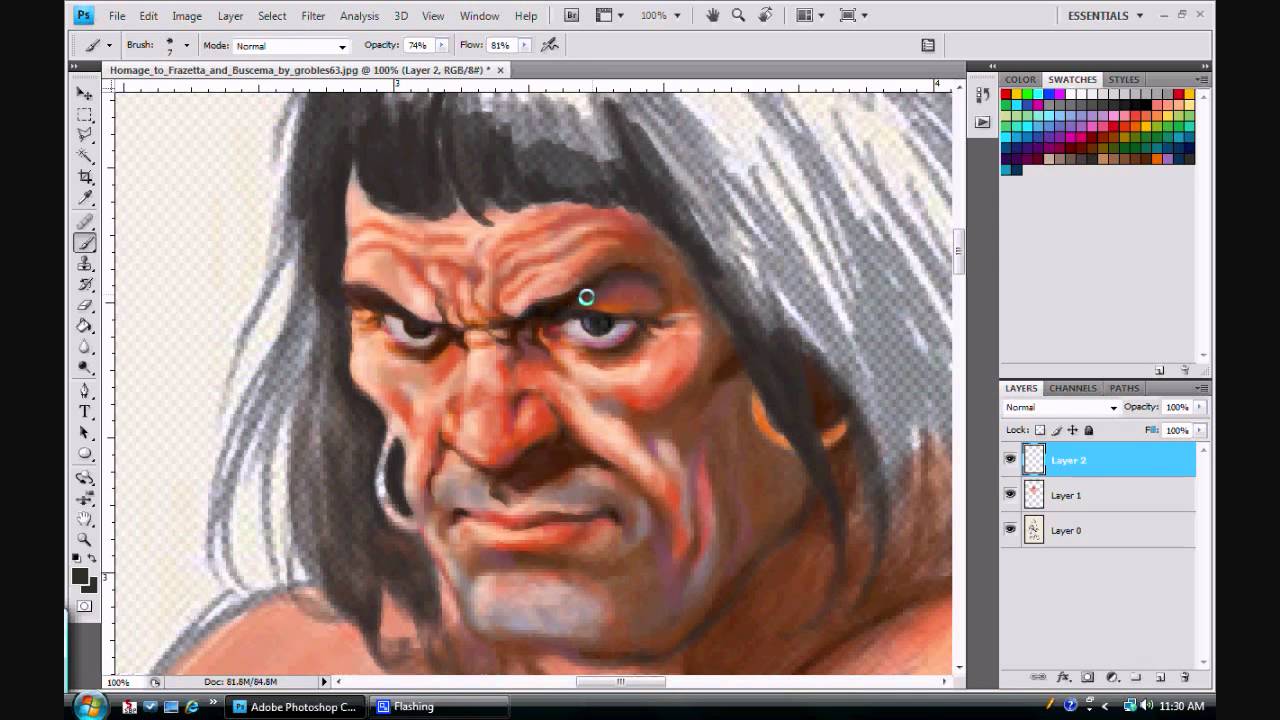Open the brush Mode dropdown in the options bar
This screenshot has width=1280, height=720.
pyautogui.click(x=290, y=46)
